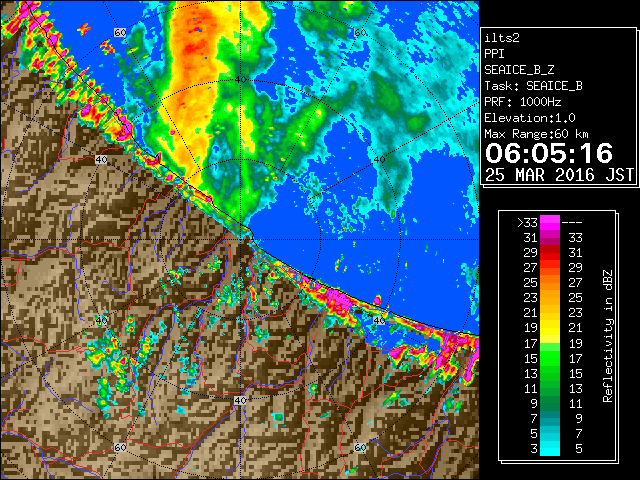Select the 'Elevation:1.0' text
This screenshot has width=640, height=480.
(530, 118)
